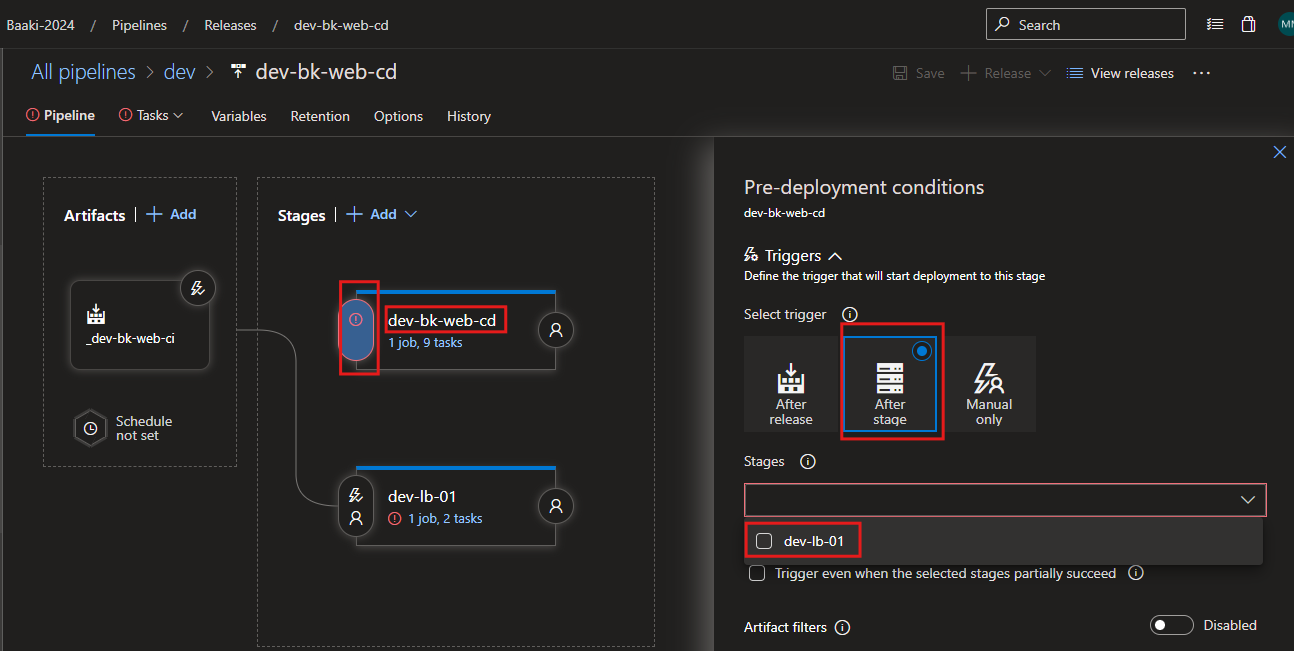Open the work items list icon in header
This screenshot has width=1294, height=651.
pyautogui.click(x=1214, y=25)
